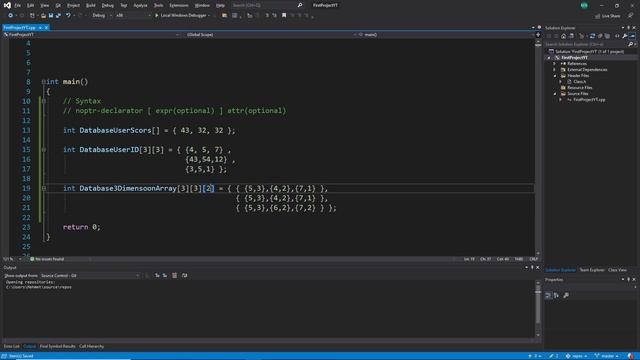Toggle Word Wrap in Output panel
640x360 pixels.
click(184, 276)
